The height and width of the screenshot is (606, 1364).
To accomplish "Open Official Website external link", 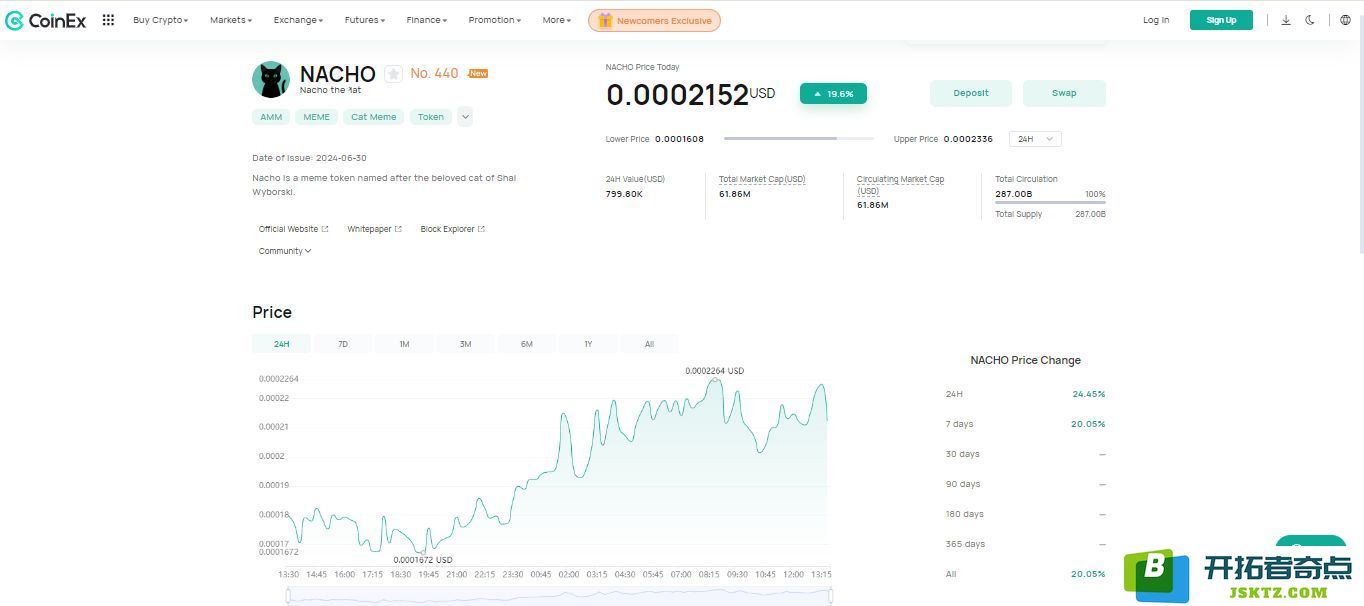I will (x=293, y=229).
